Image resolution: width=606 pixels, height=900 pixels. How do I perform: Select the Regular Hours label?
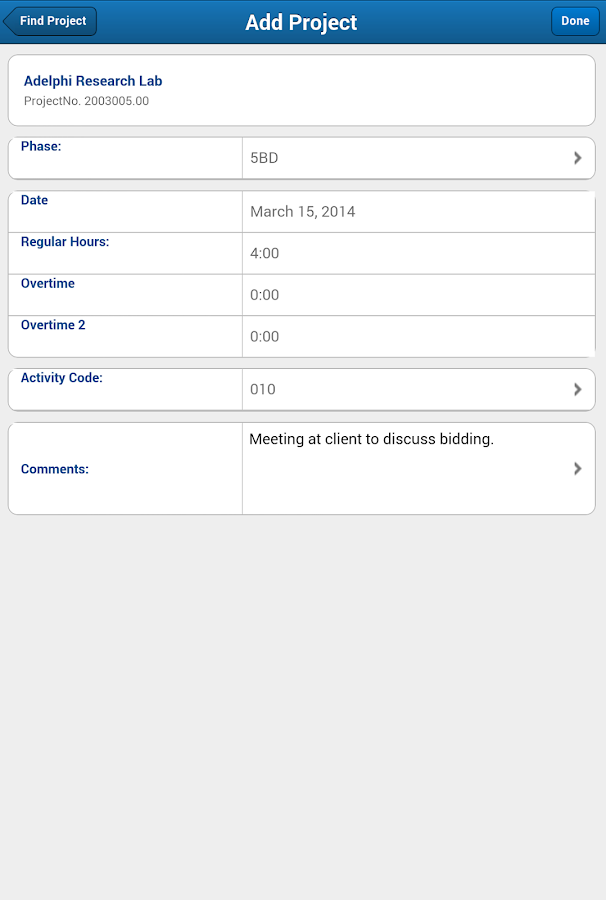click(64, 241)
